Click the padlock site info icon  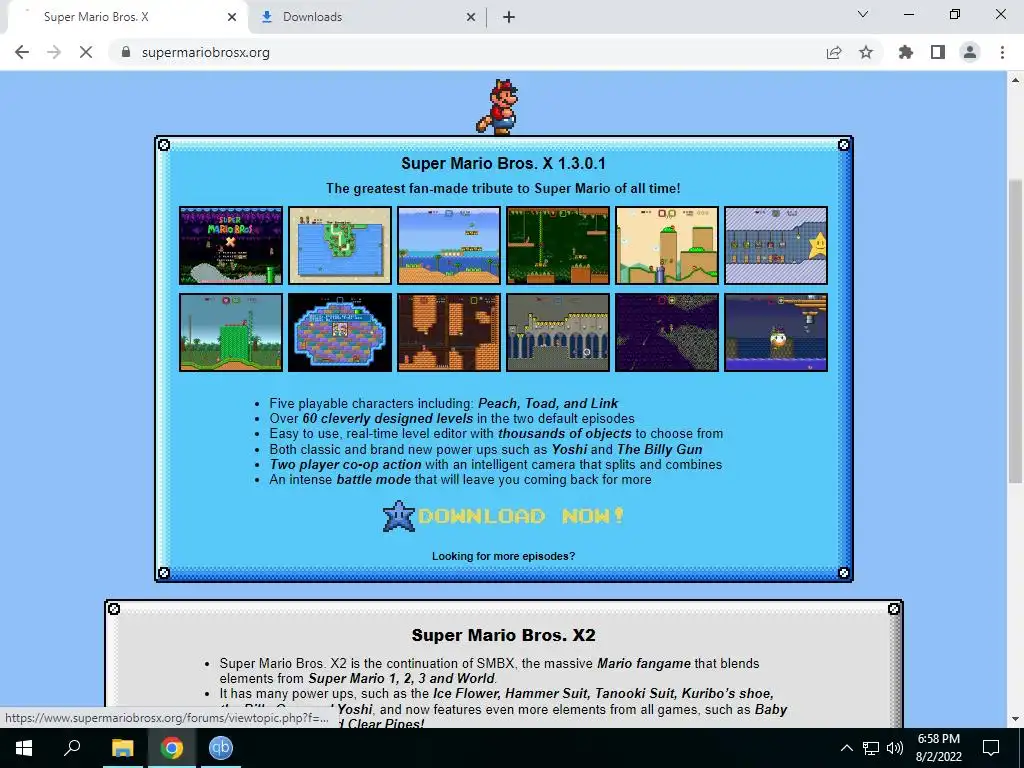pos(126,52)
